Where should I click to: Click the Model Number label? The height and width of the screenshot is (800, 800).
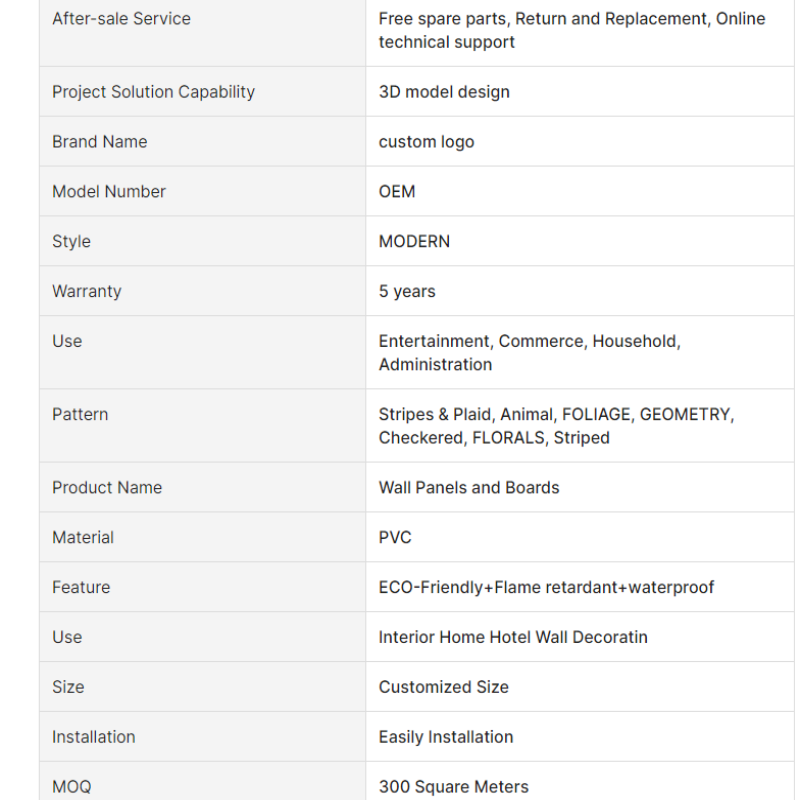pyautogui.click(x=109, y=191)
